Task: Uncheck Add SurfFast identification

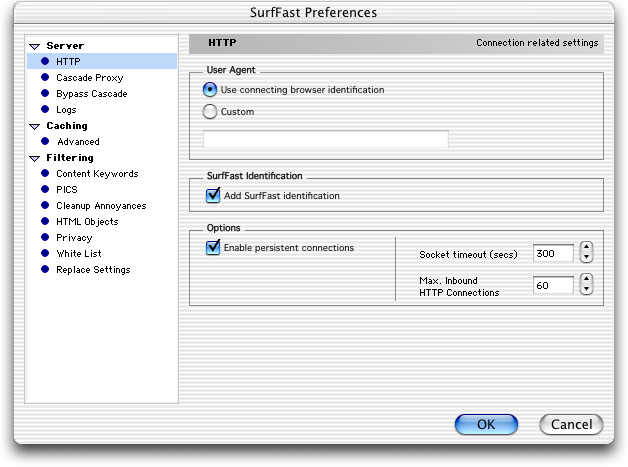Action: click(x=213, y=195)
